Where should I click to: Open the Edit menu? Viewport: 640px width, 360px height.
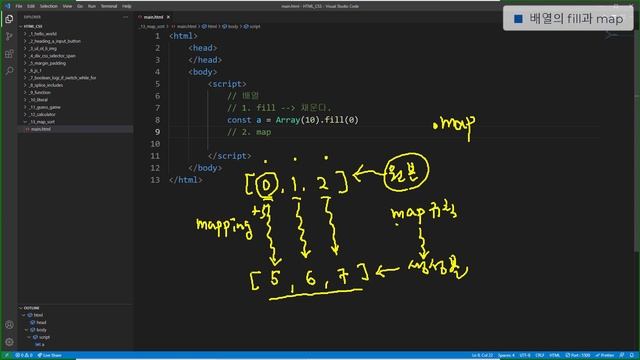tap(31, 6)
